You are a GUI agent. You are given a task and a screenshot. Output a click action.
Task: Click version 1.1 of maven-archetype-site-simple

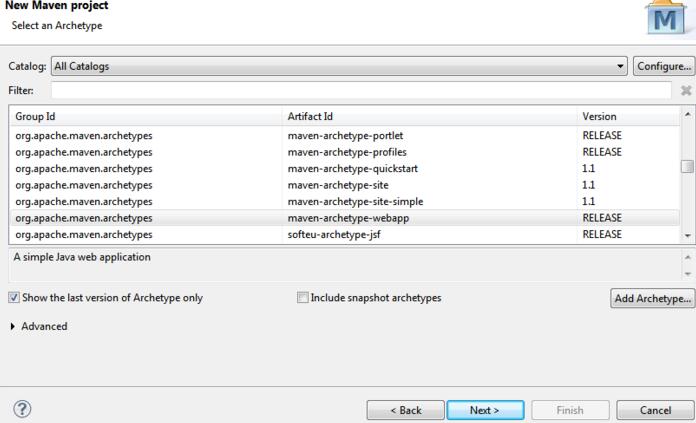coord(589,201)
